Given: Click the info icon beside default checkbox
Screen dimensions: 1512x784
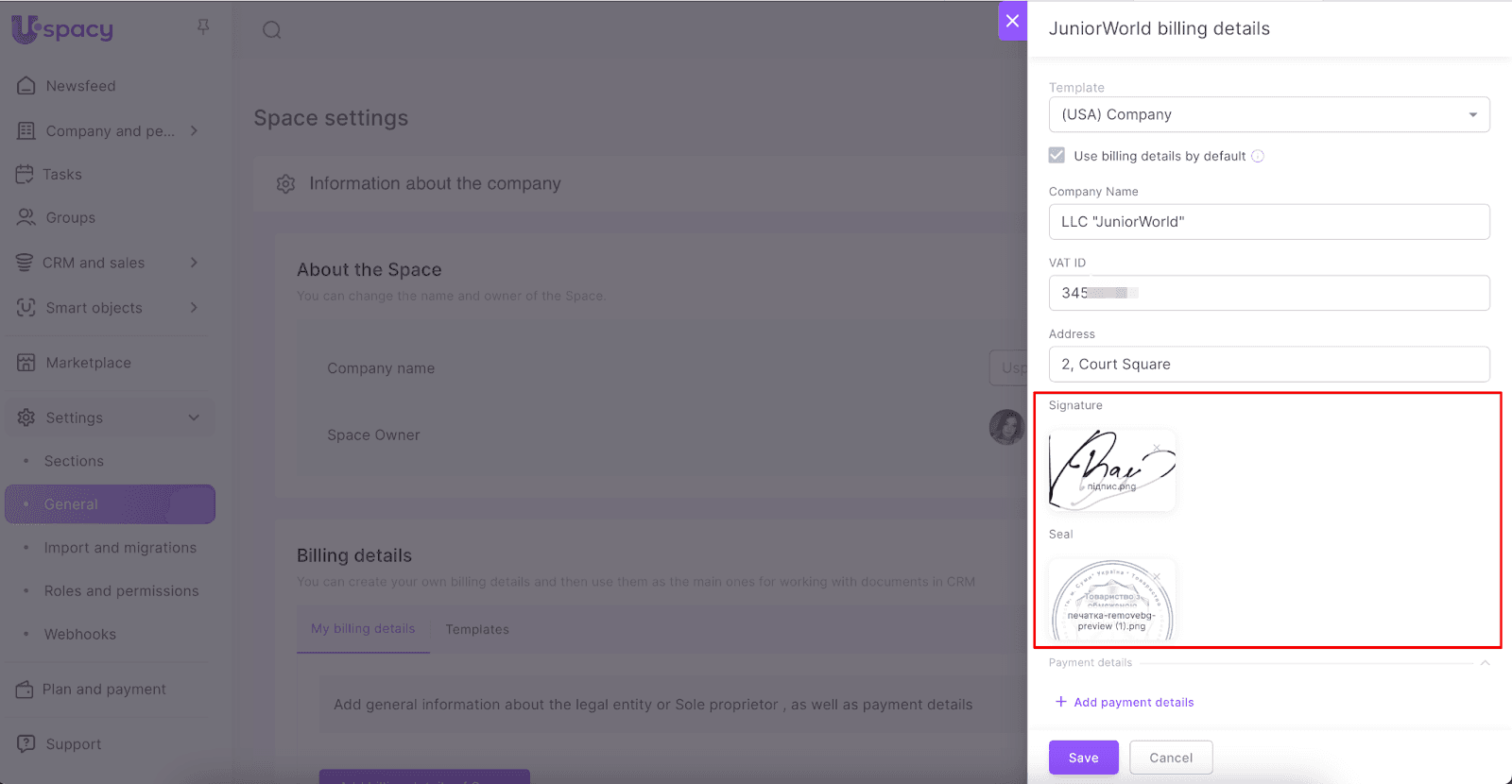Looking at the screenshot, I should (x=1258, y=157).
